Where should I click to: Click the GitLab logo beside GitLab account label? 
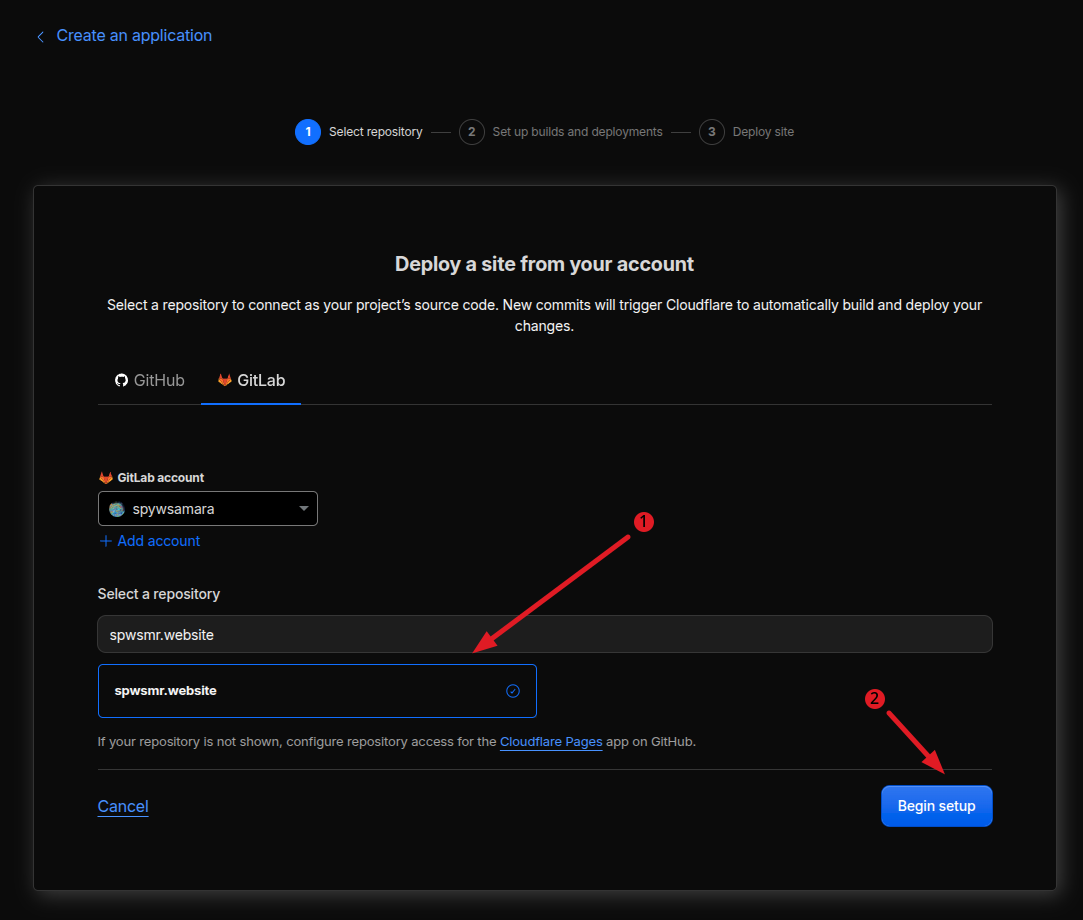click(106, 477)
